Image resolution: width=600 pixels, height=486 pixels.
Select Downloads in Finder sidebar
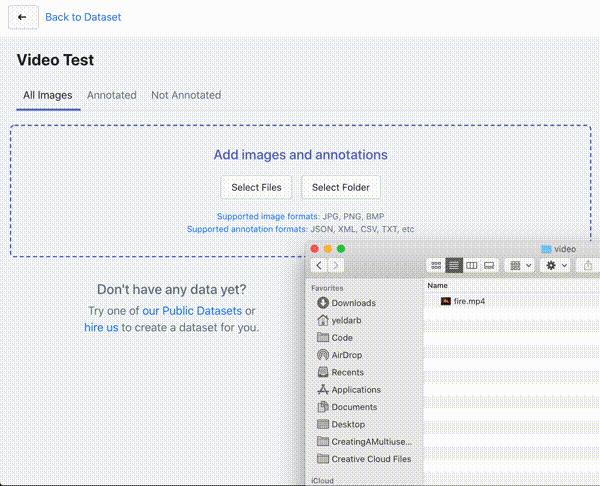(x=346, y=303)
